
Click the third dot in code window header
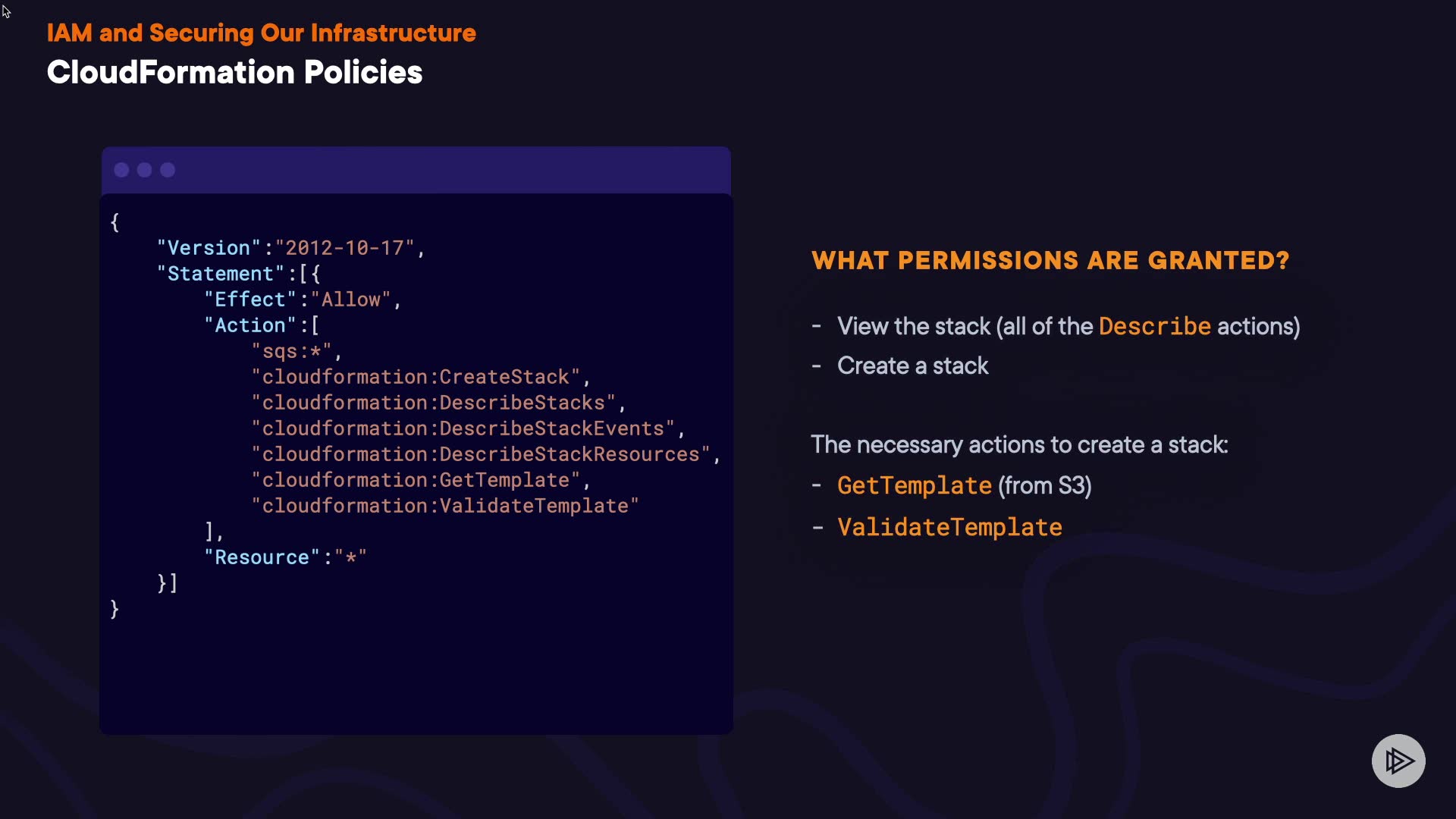(x=168, y=170)
